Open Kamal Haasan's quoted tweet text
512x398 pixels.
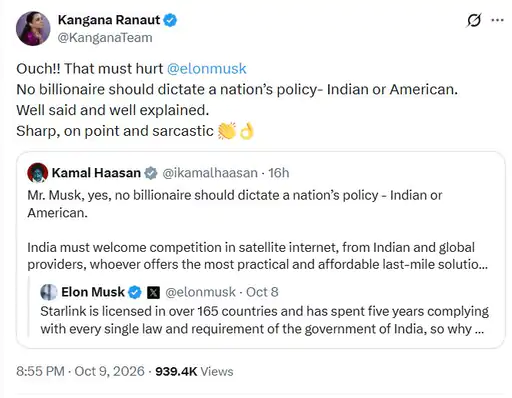point(257,230)
